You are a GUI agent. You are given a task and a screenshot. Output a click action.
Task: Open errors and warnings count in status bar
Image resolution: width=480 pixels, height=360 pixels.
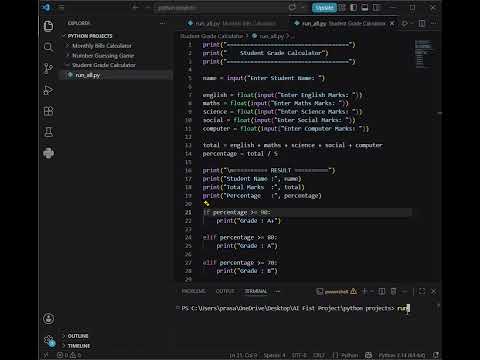[x=69, y=355]
